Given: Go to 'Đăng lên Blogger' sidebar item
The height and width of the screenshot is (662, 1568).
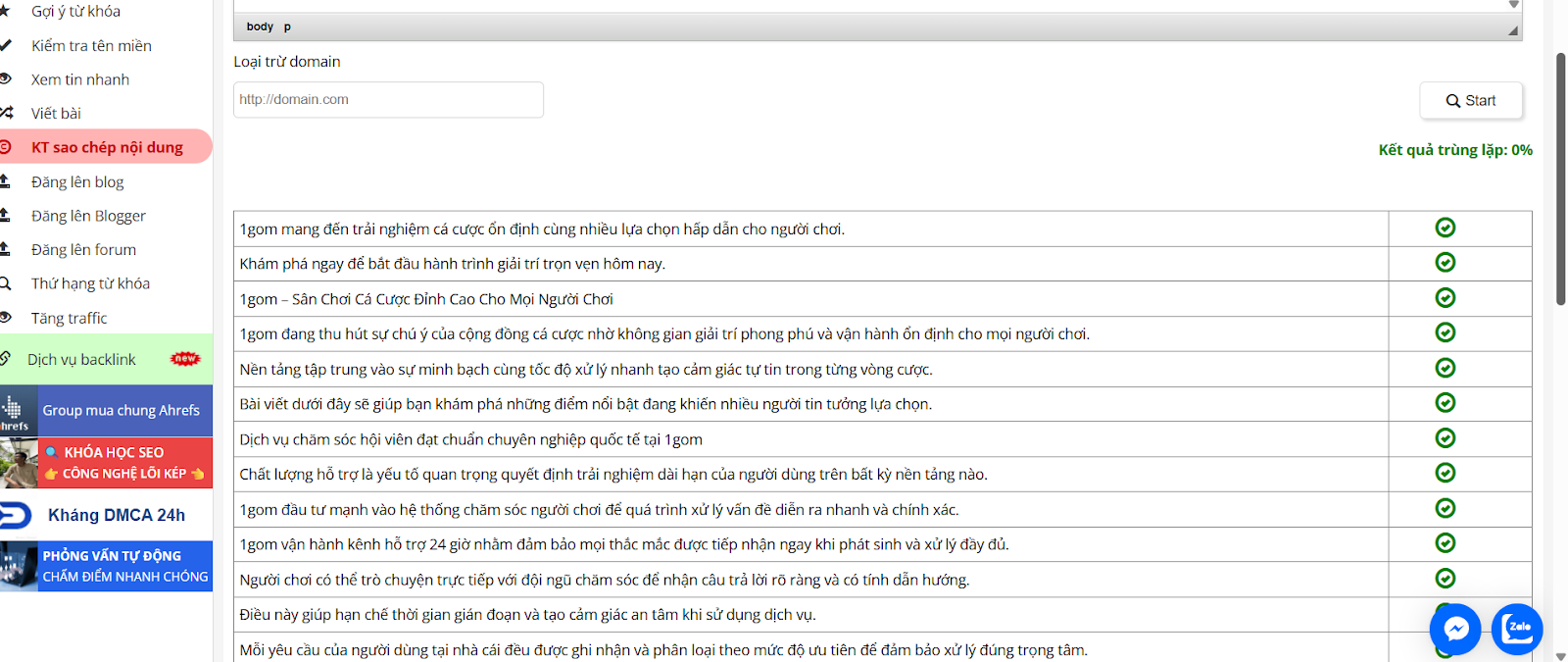Looking at the screenshot, I should coord(88,216).
